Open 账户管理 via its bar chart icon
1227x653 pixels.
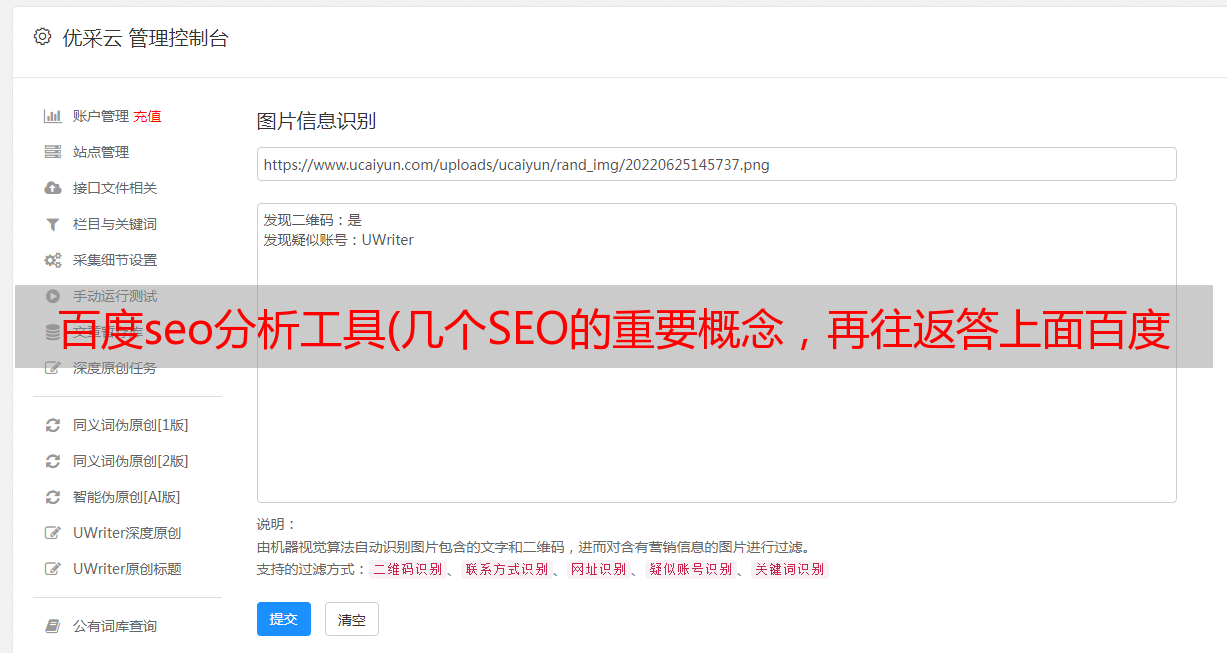53,116
